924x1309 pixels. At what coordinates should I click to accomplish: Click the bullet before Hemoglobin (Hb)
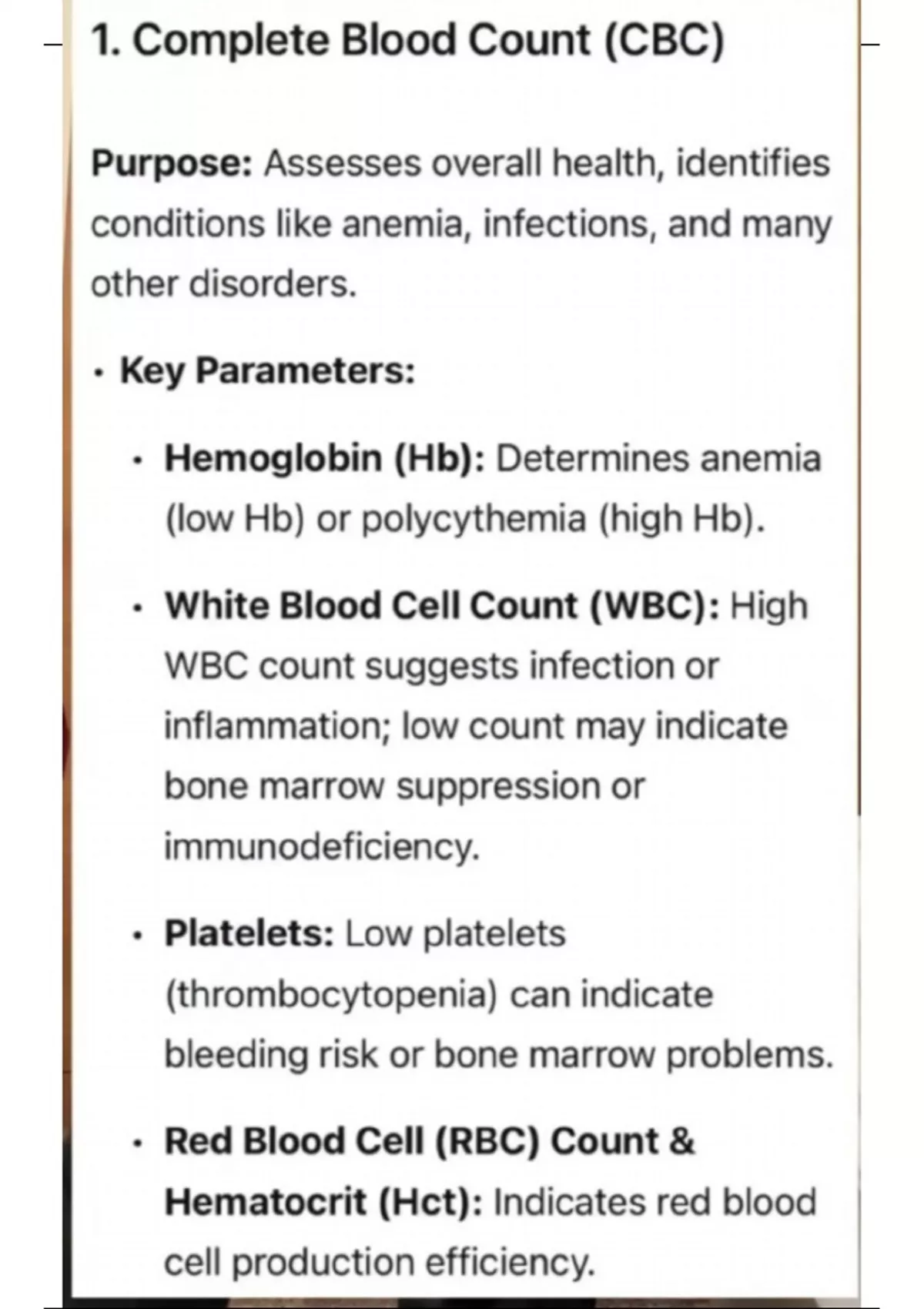[x=138, y=461]
